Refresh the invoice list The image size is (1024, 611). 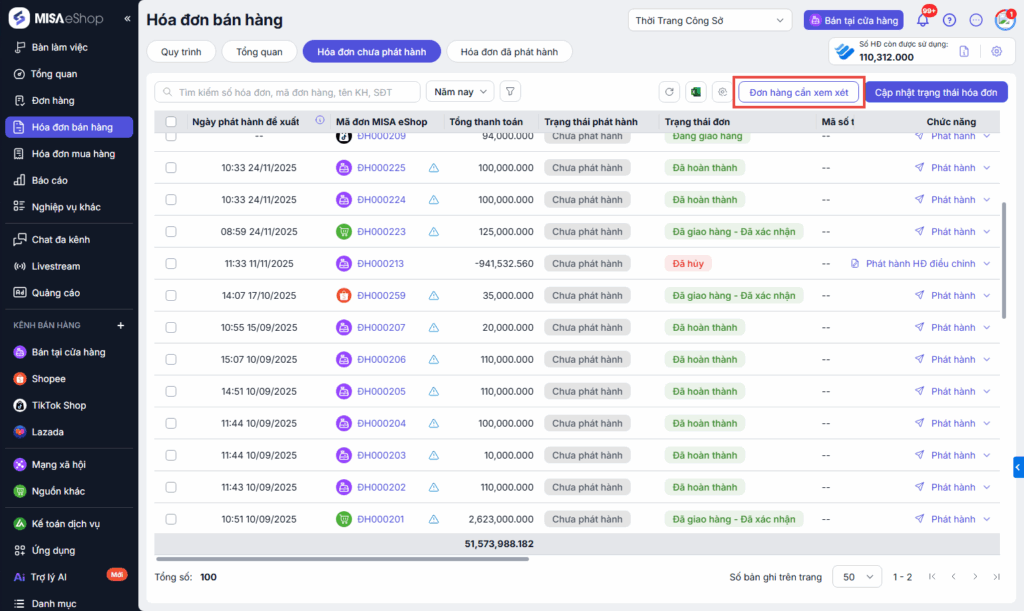pyautogui.click(x=670, y=92)
